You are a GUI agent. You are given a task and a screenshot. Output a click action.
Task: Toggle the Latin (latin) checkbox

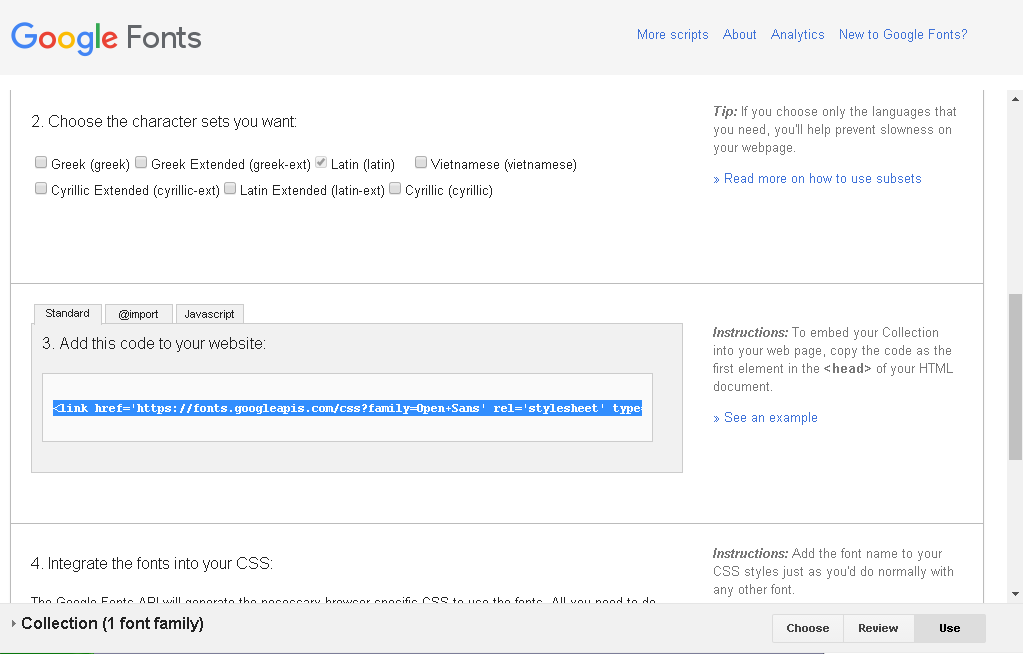pos(321,163)
